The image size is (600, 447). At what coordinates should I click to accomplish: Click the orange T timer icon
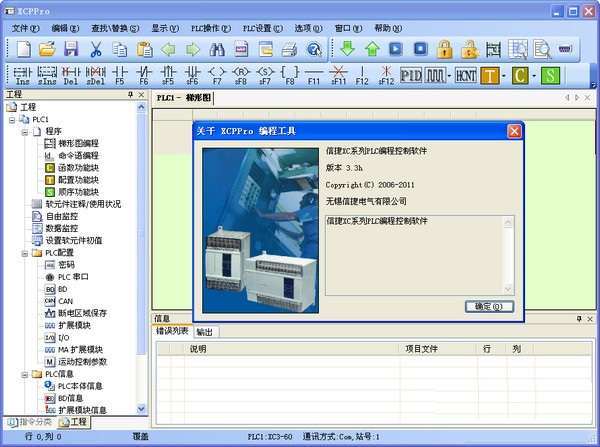tap(490, 75)
